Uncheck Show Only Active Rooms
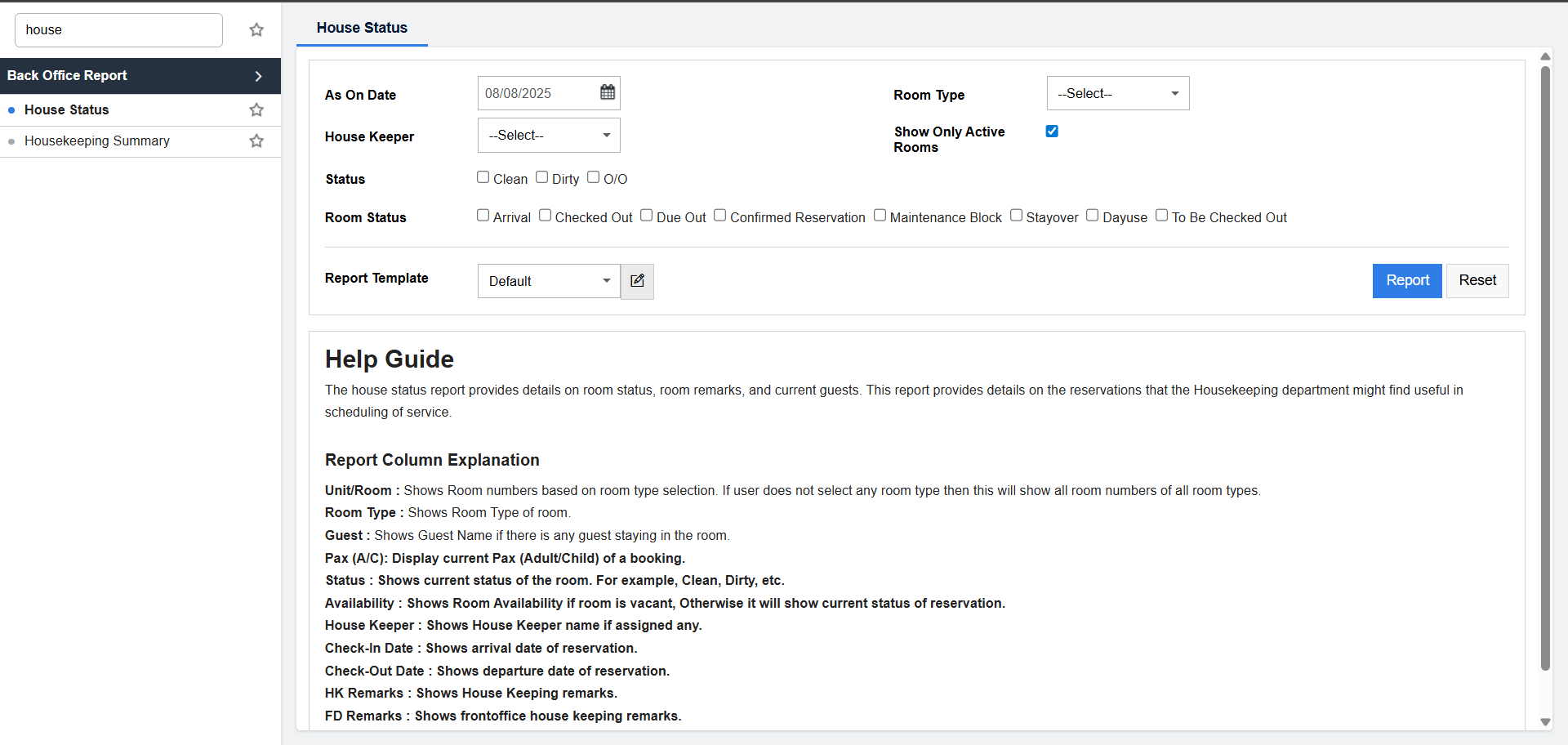1568x745 pixels. click(1052, 132)
